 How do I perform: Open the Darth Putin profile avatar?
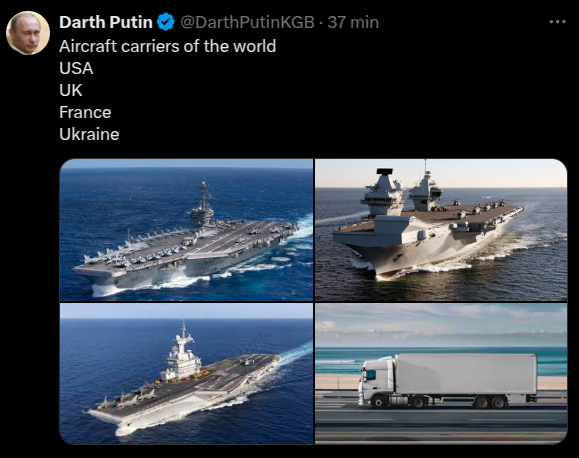(x=28, y=33)
